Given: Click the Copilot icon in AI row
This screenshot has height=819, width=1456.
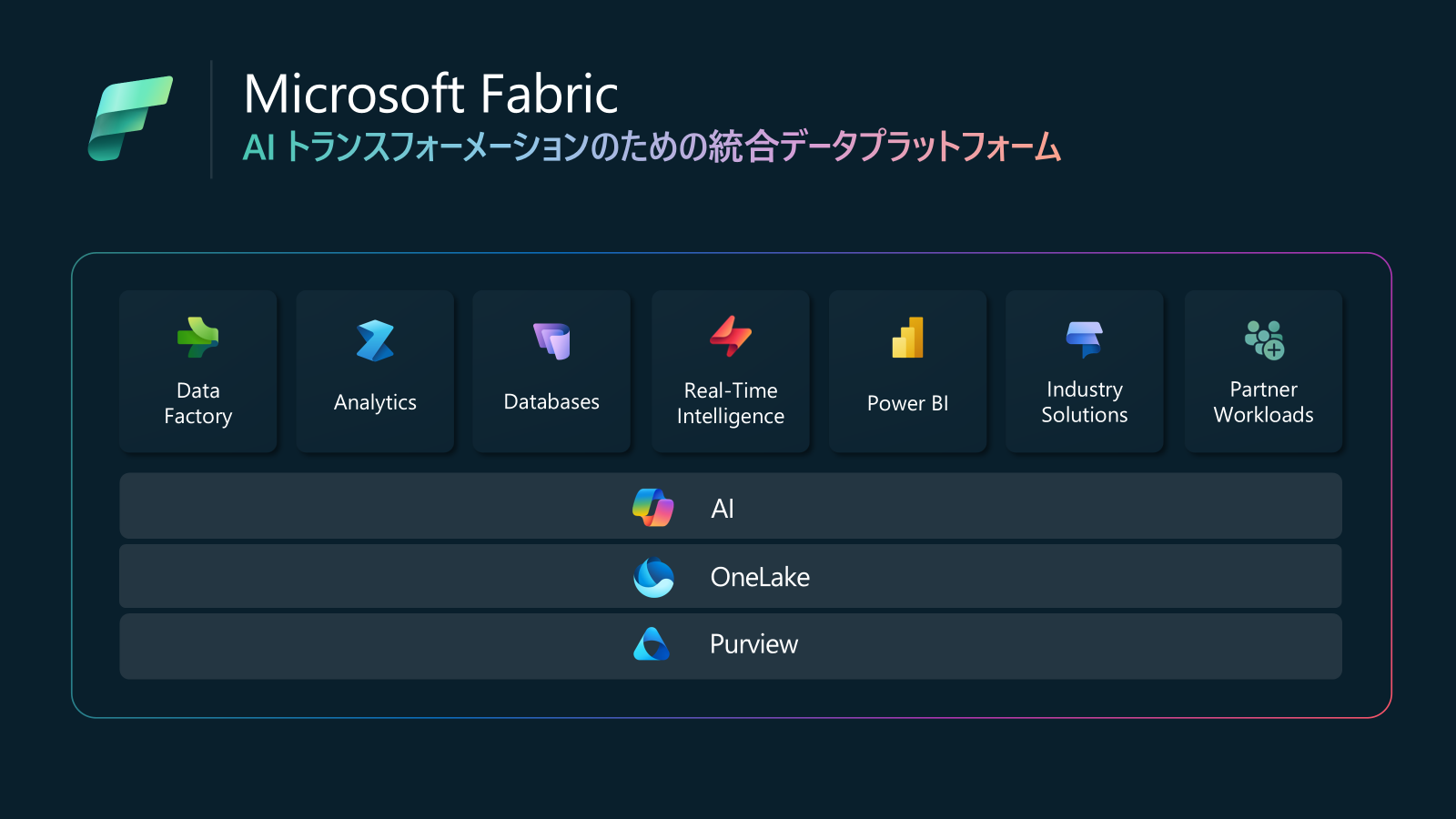Looking at the screenshot, I should [653, 507].
